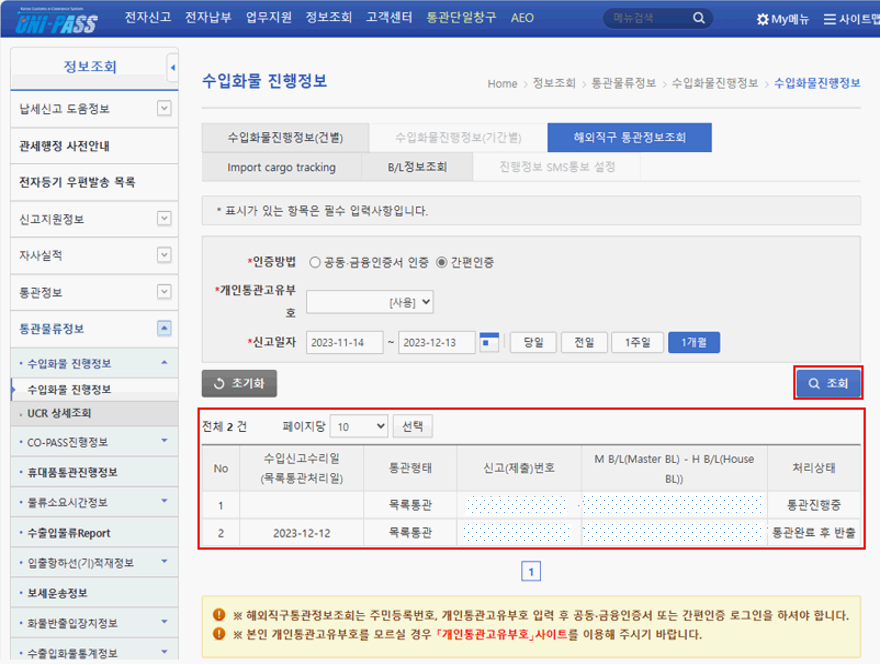Select 간편인증 radio button
Image resolution: width=881 pixels, height=665 pixels.
(x=442, y=262)
